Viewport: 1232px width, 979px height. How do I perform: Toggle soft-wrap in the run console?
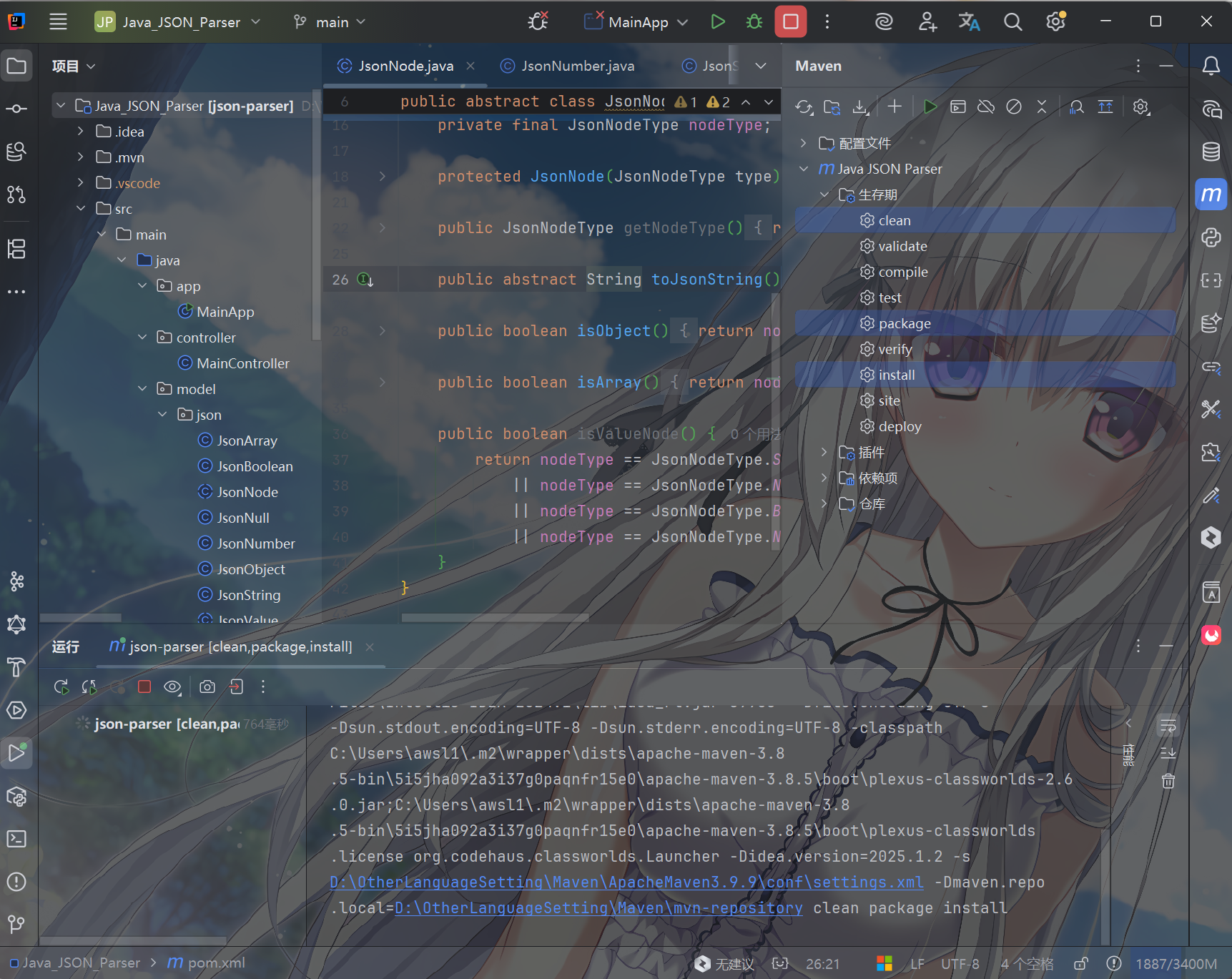click(x=1168, y=727)
